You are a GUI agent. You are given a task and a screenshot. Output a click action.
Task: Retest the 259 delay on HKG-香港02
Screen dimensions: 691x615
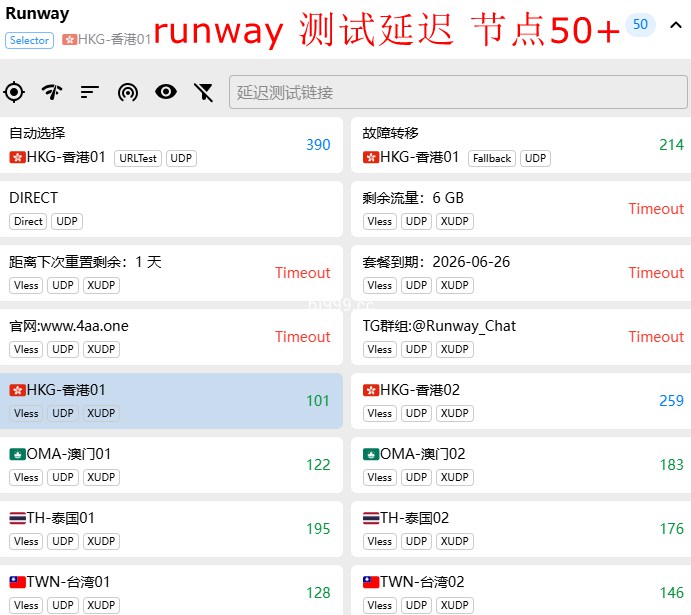[x=671, y=400]
